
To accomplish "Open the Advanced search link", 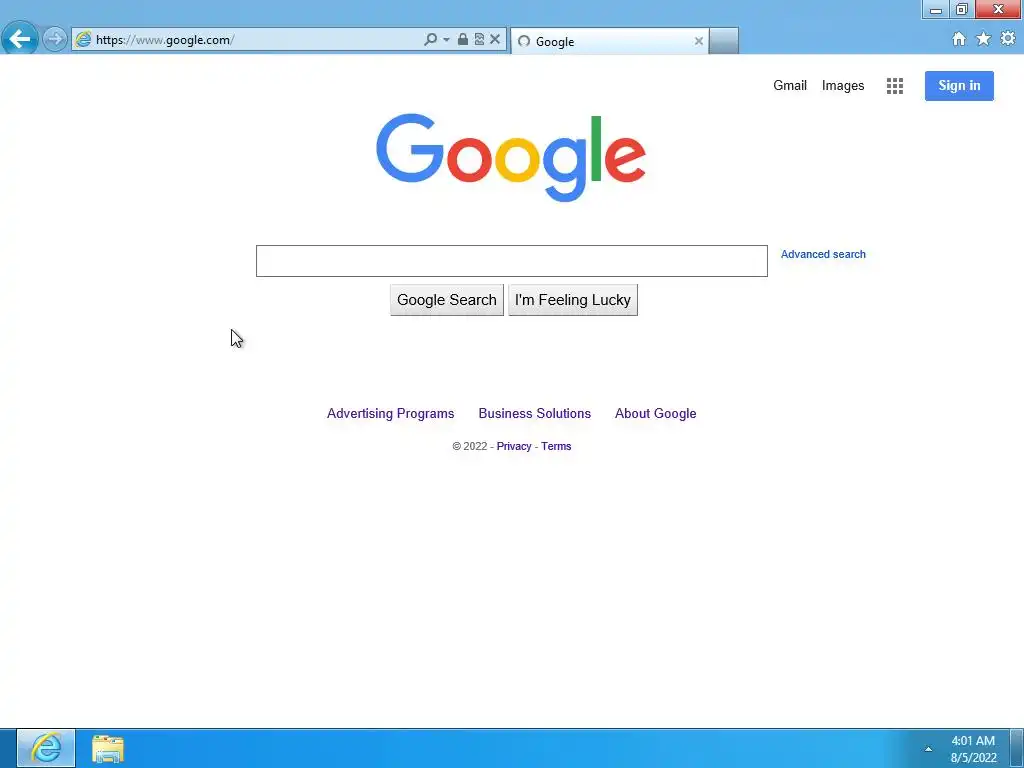I will (823, 254).
